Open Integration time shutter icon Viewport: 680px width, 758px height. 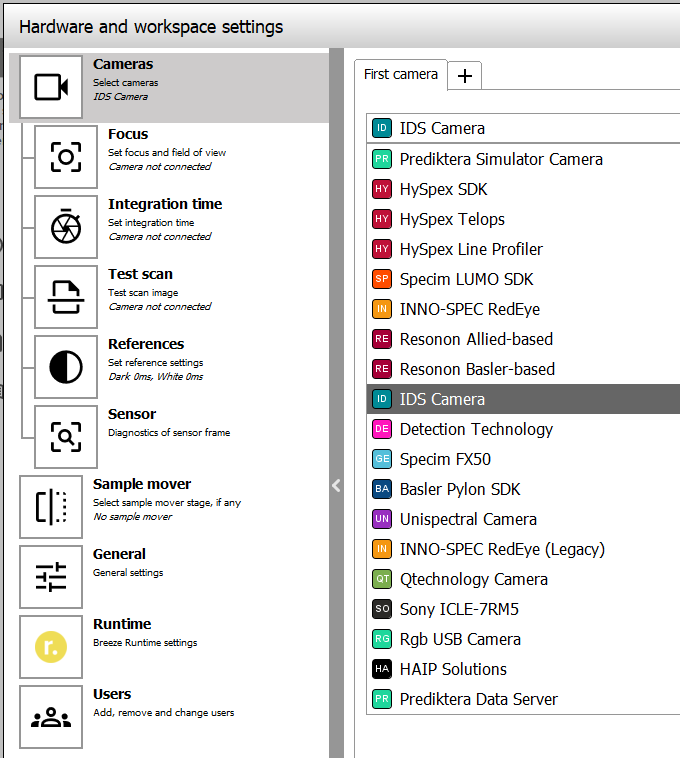pos(66,227)
